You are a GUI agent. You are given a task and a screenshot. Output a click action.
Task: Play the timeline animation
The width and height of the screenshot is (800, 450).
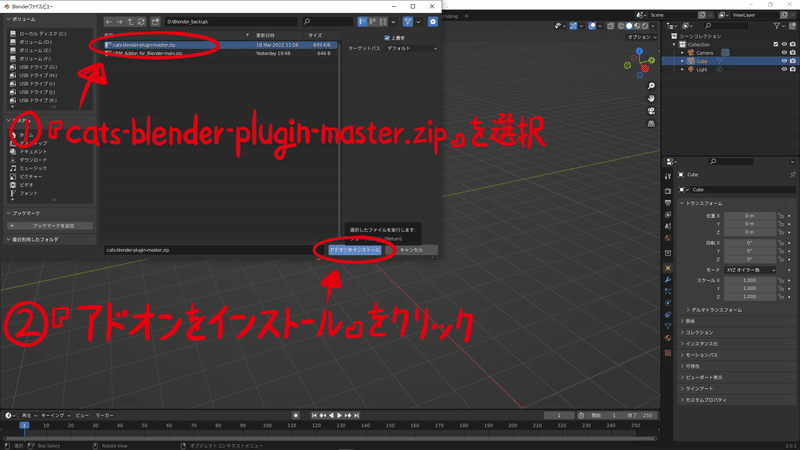(339, 415)
